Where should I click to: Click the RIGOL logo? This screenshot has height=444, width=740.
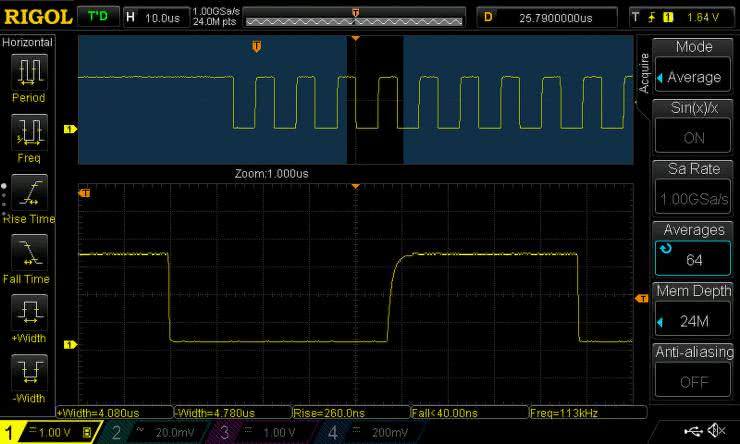[x=37, y=17]
